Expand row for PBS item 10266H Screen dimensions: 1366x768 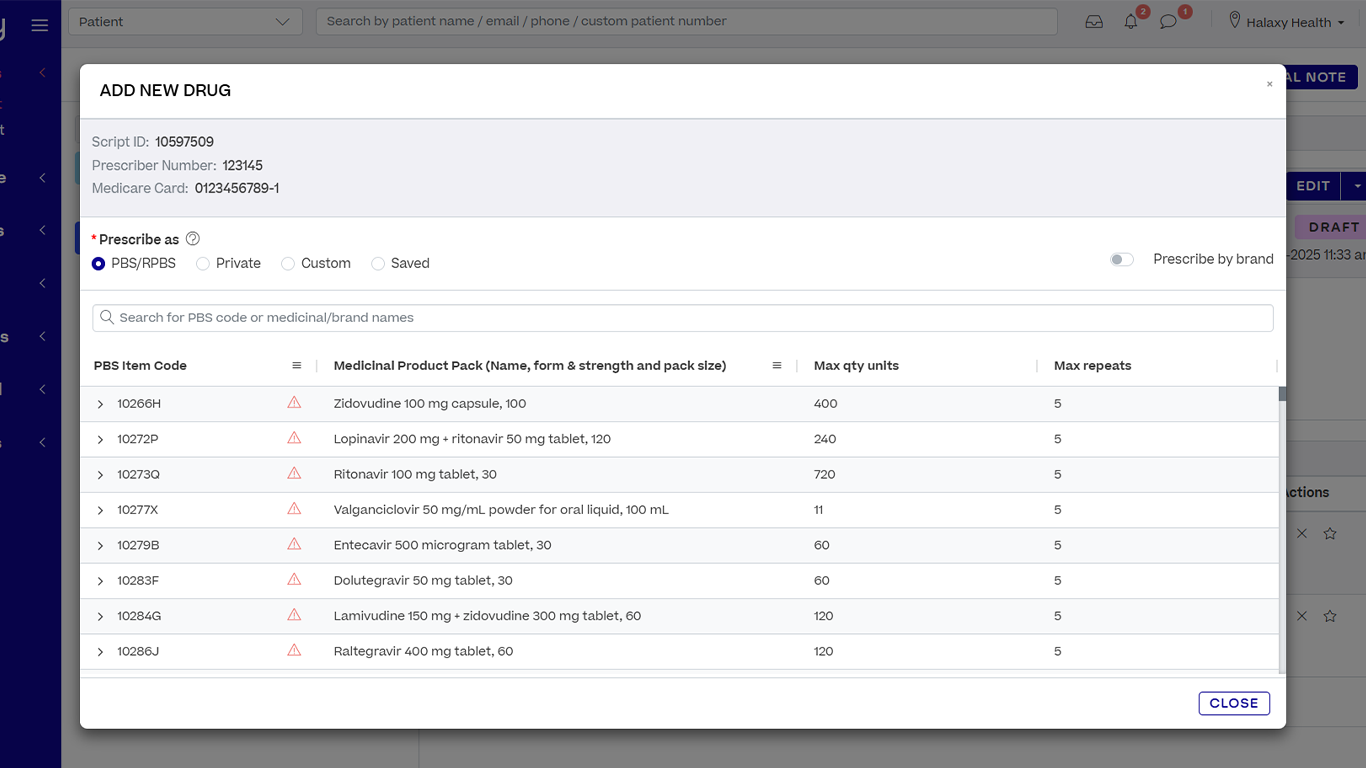coord(100,404)
